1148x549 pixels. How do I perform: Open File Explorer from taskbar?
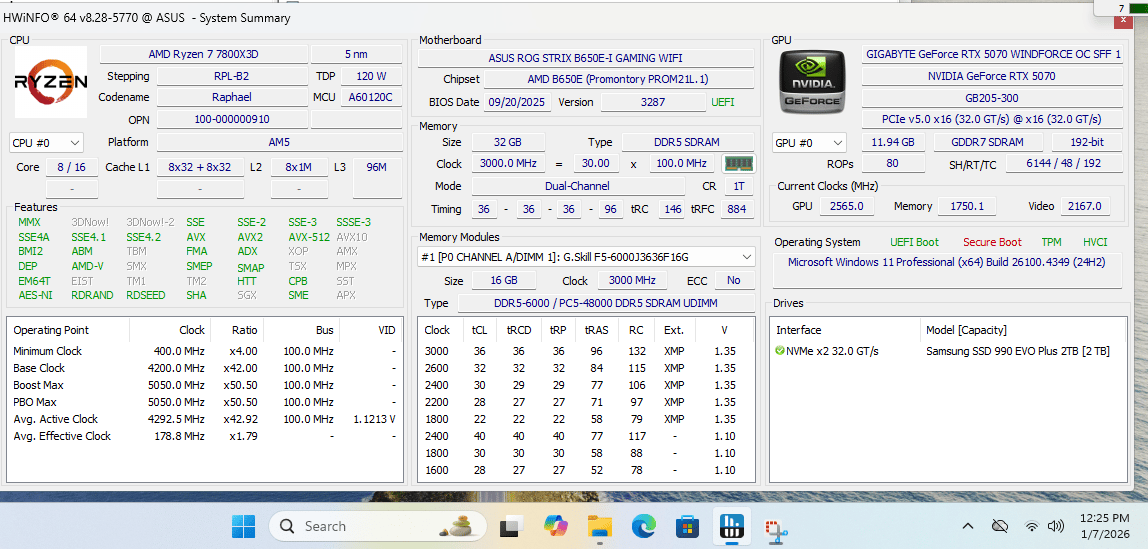[x=600, y=526]
